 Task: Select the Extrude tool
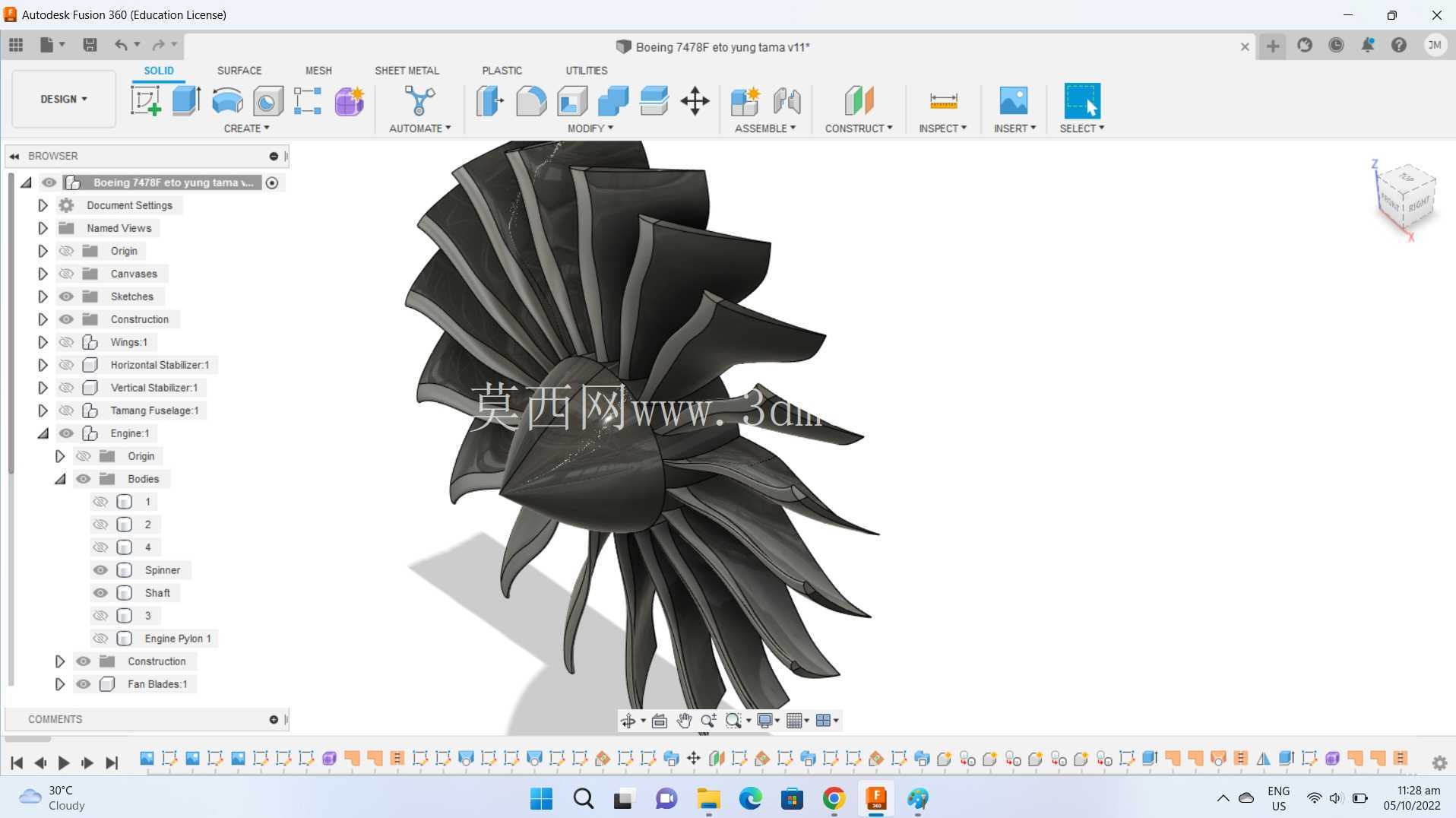coord(186,100)
